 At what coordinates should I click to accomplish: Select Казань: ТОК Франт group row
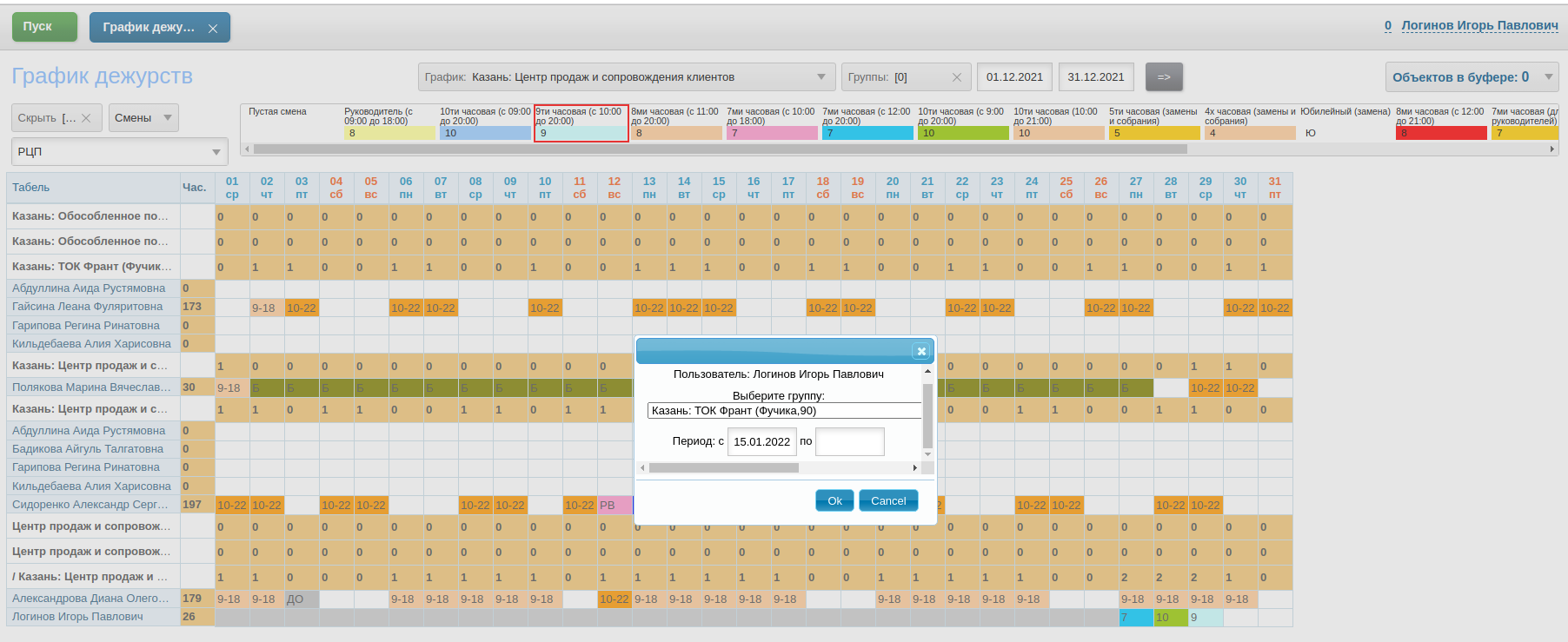point(92,267)
